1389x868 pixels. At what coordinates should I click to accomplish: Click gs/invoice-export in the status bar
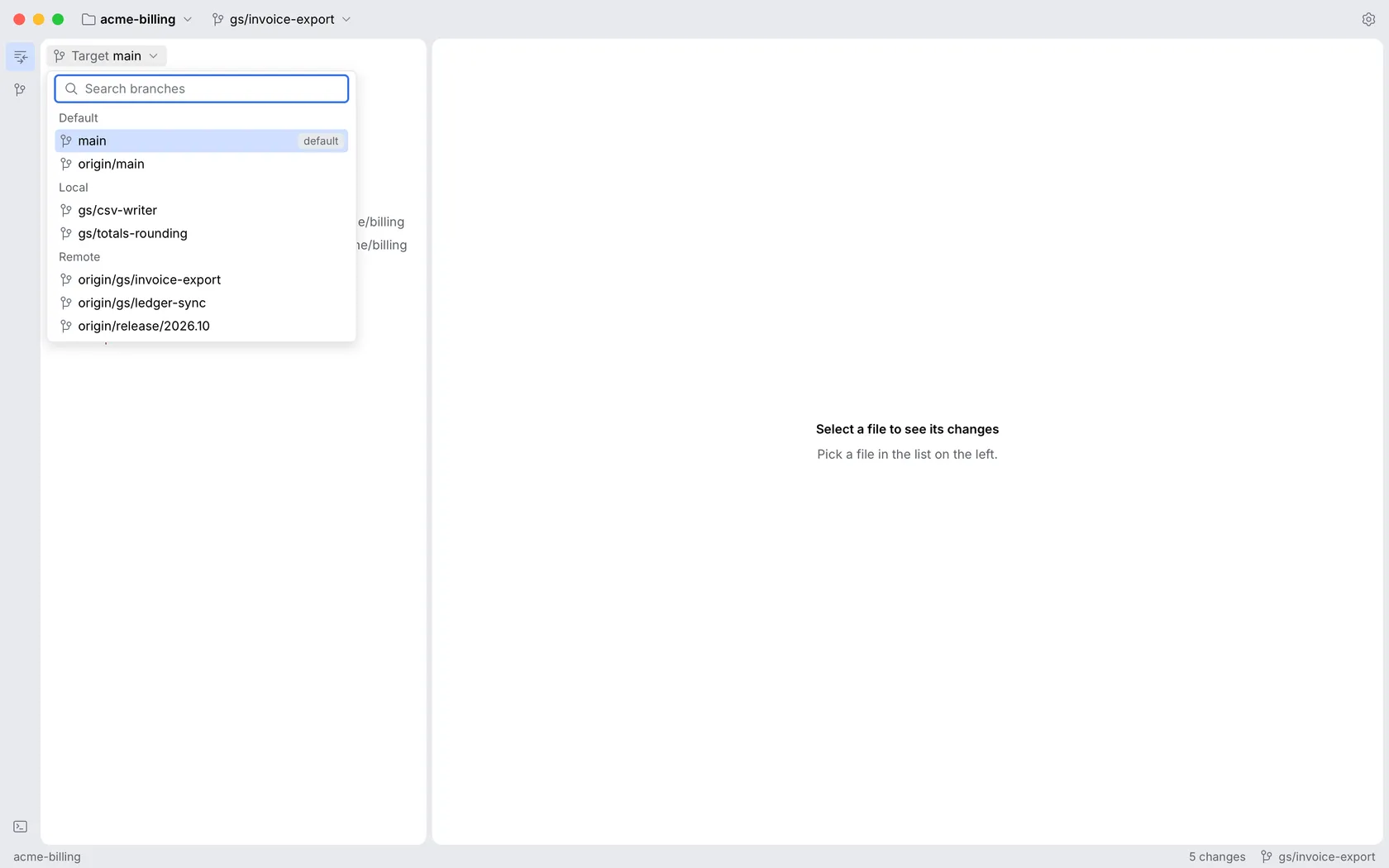click(1326, 856)
